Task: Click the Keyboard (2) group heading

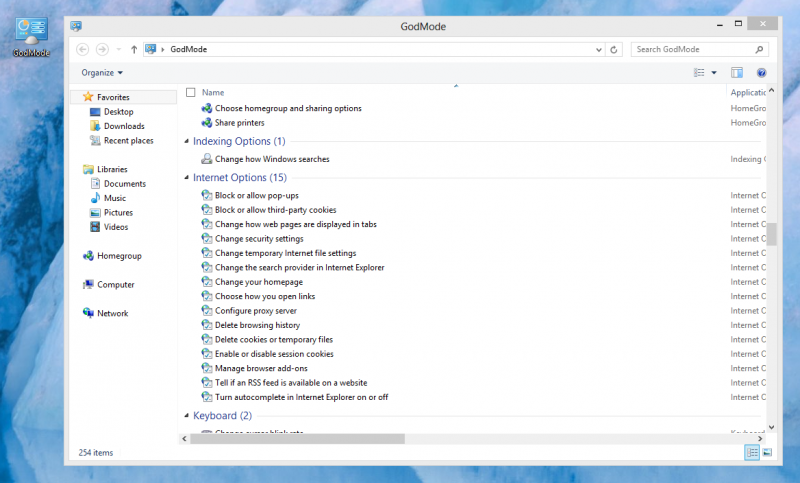Action: tap(222, 416)
